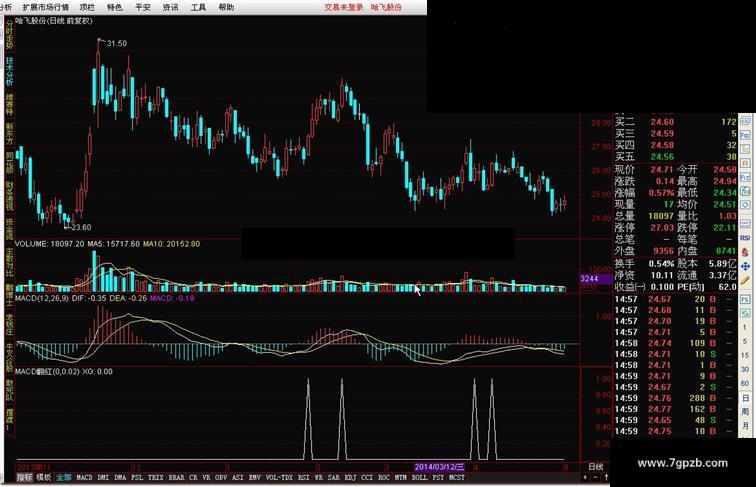Image resolution: width=756 pixels, height=487 pixels.
Task: Open the 特色 menu
Action: (114, 7)
